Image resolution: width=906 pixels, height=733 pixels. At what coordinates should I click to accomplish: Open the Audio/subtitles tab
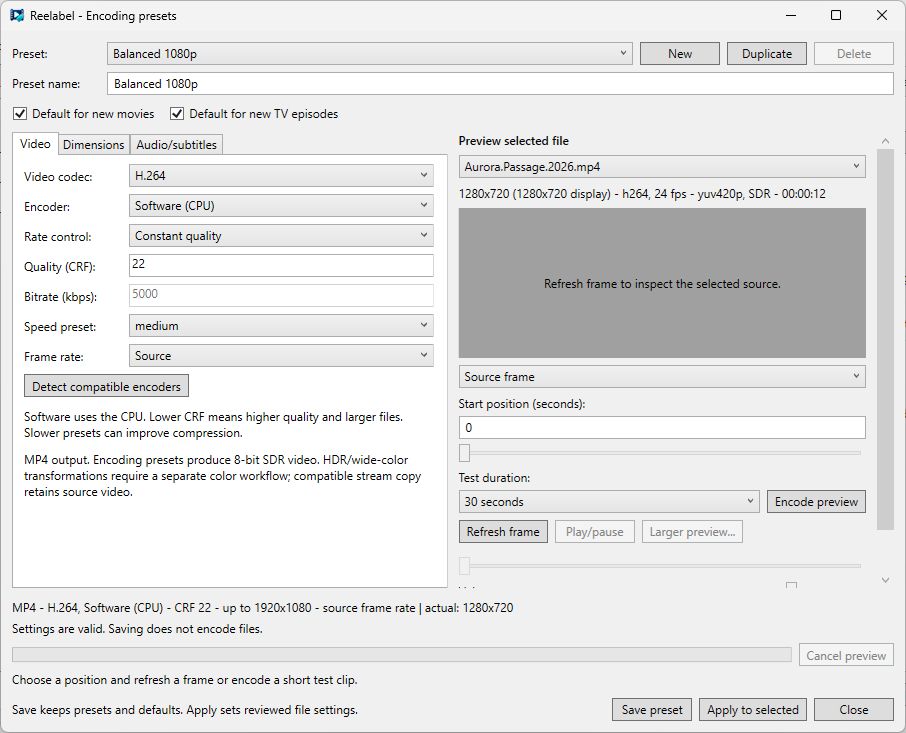click(177, 144)
